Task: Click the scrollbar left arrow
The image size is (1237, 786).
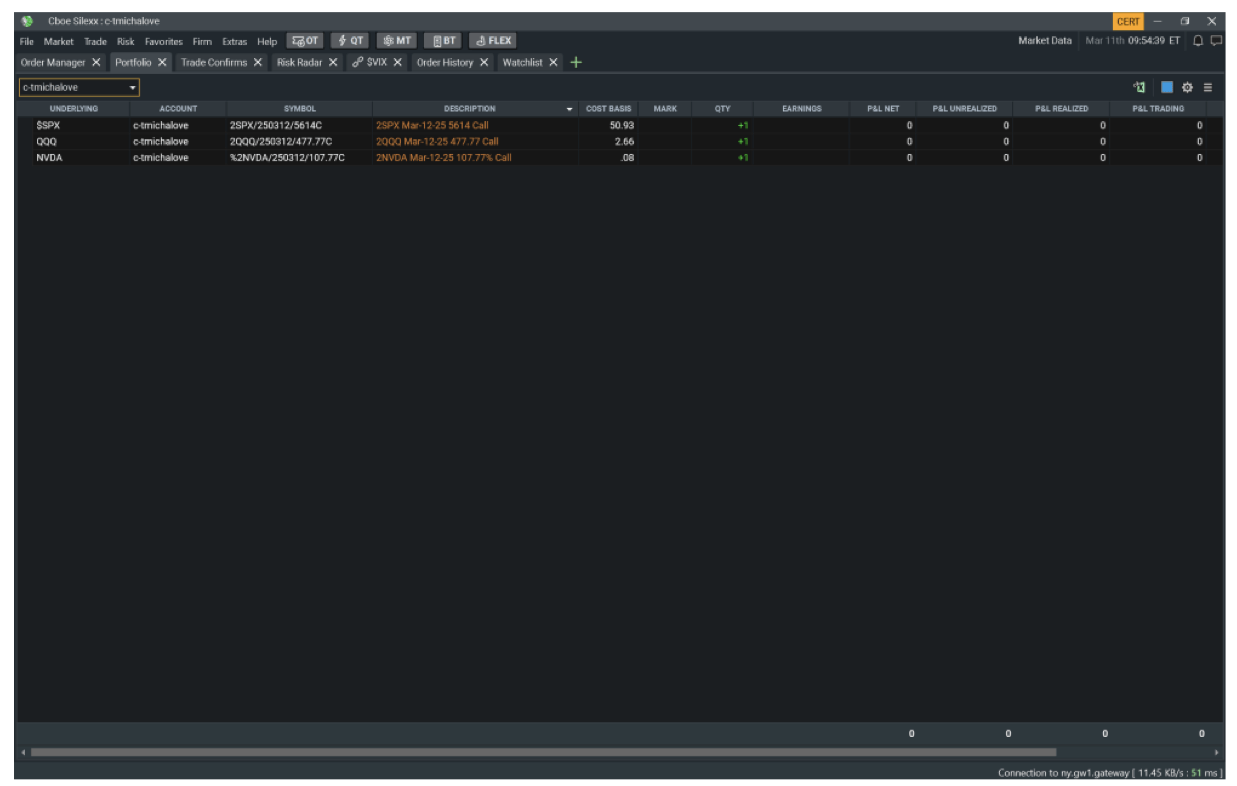Action: pos(23,752)
